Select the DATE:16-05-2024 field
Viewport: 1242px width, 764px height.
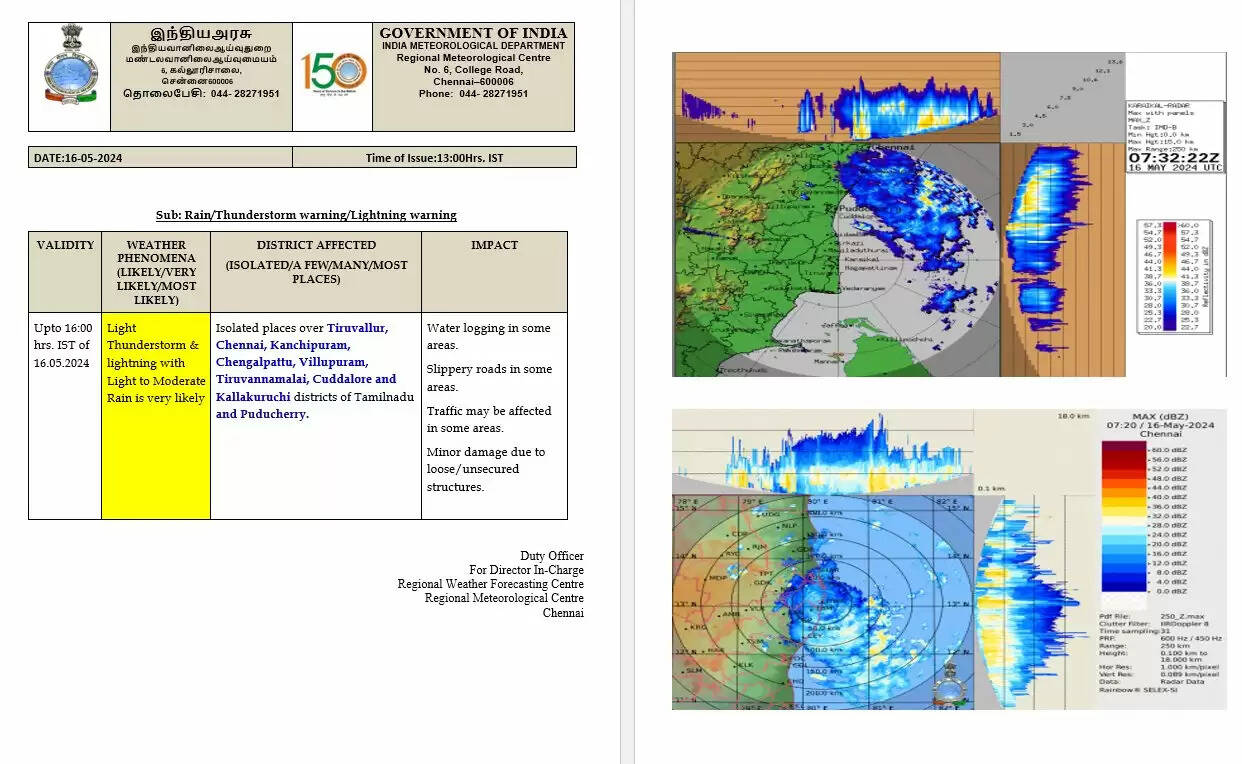(79, 158)
